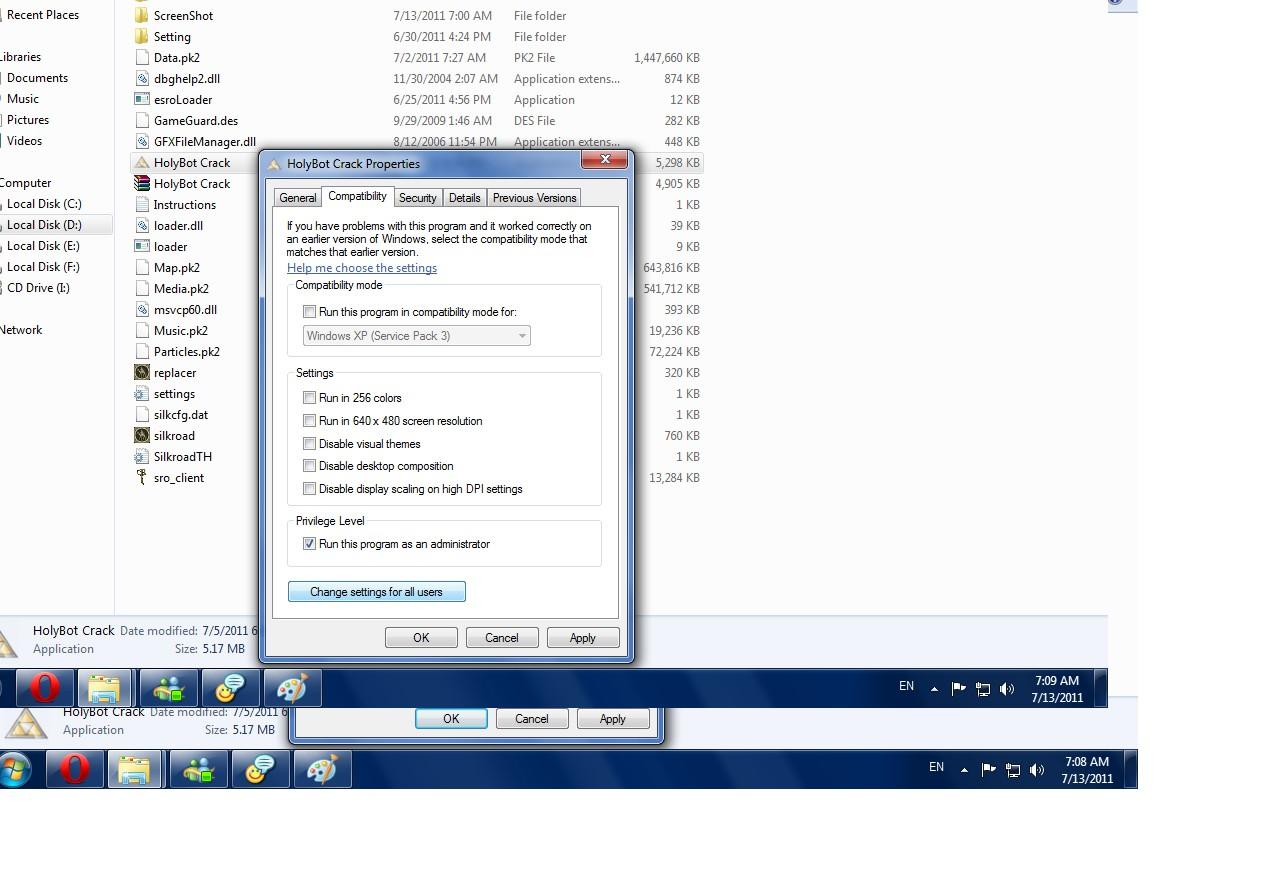Screen dimensions: 1274x879
Task: Click the ScreenShot folder icon
Action: 142,16
